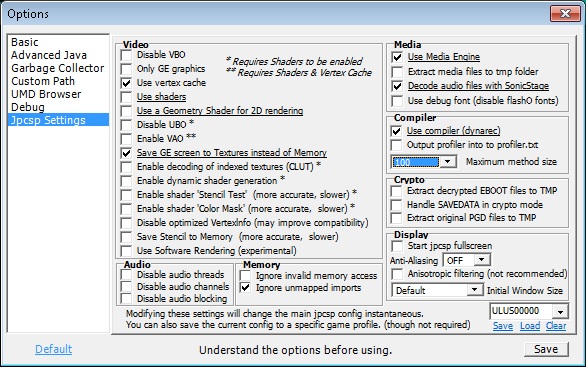Image resolution: width=586 pixels, height=367 pixels.
Task: Check Use Software Rendering (experimental)
Action: click(126, 251)
